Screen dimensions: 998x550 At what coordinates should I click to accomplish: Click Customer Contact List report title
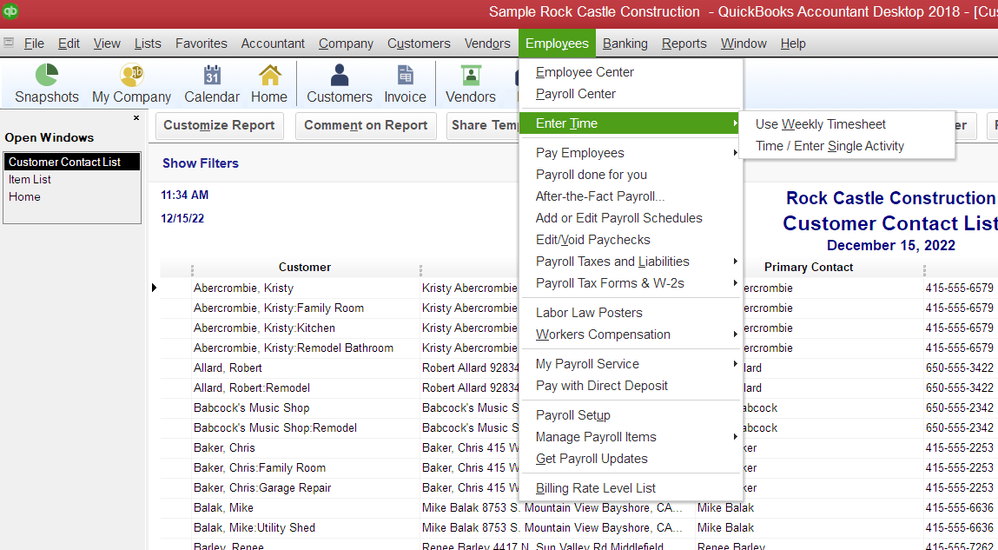890,223
